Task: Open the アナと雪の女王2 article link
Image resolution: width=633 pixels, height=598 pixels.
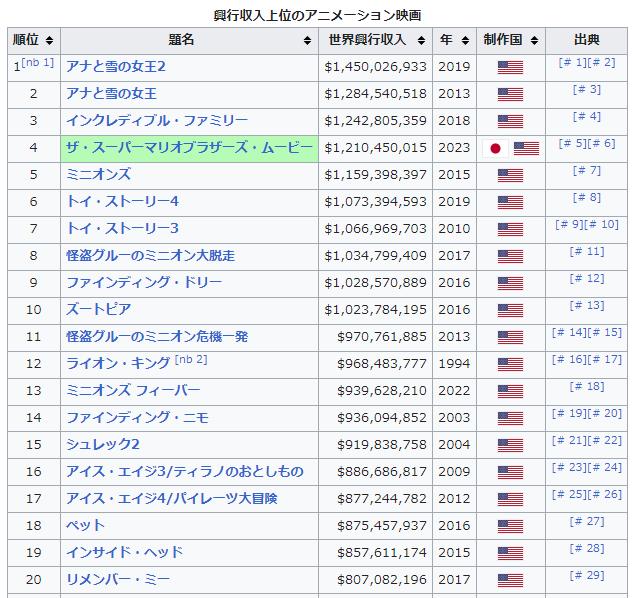Action: click(116, 67)
